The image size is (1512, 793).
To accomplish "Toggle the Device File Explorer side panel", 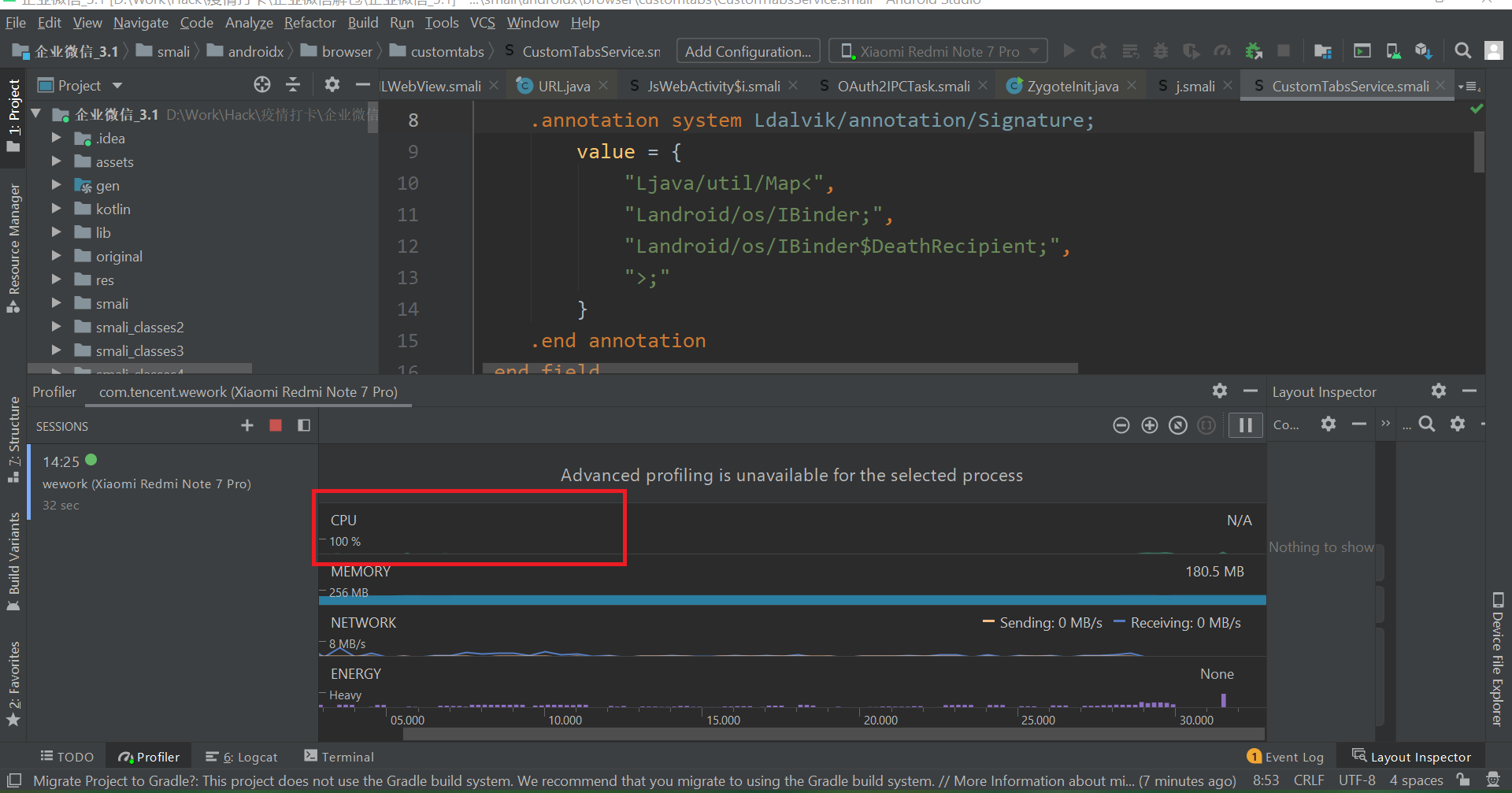I will 1498,658.
